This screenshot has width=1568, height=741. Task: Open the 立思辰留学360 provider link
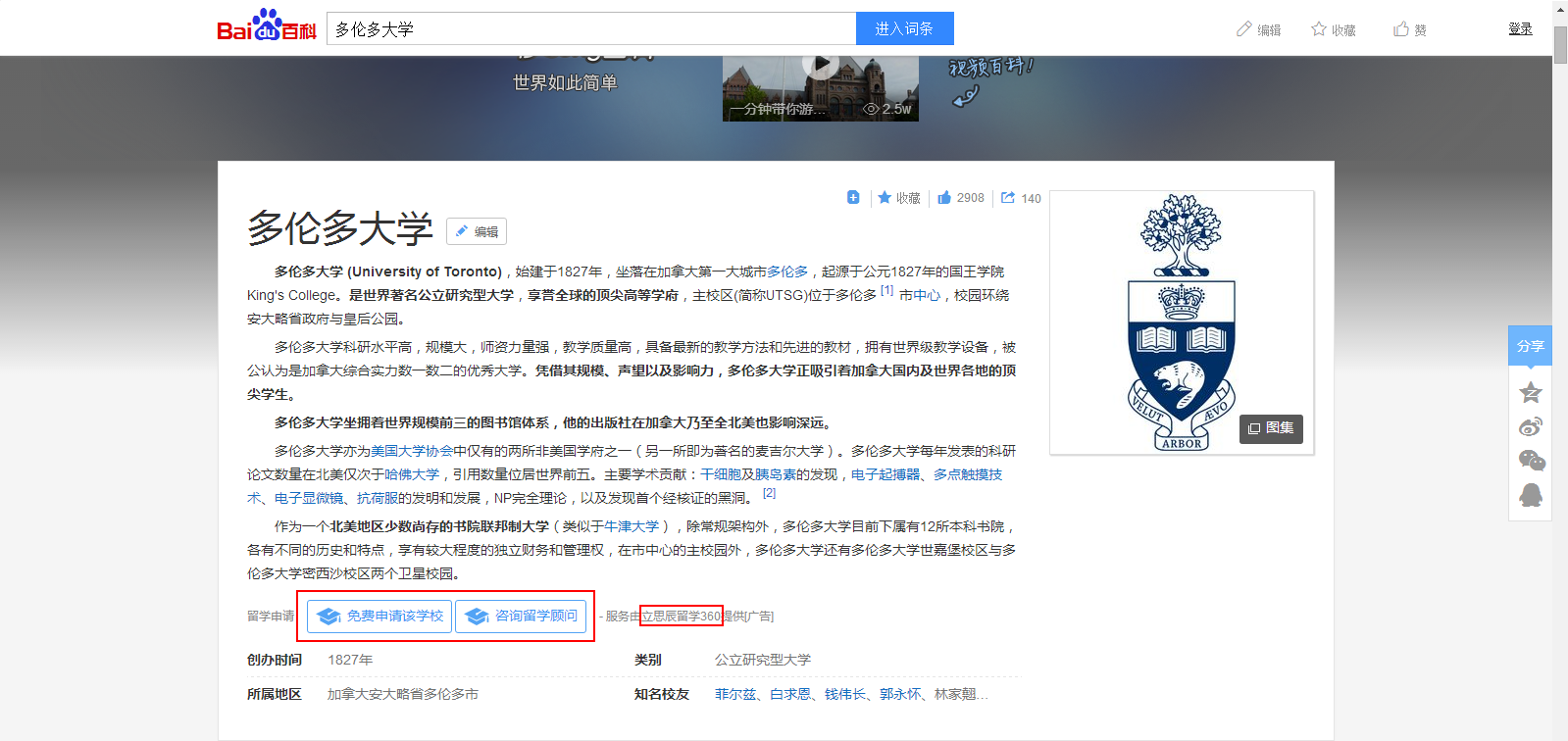click(681, 617)
